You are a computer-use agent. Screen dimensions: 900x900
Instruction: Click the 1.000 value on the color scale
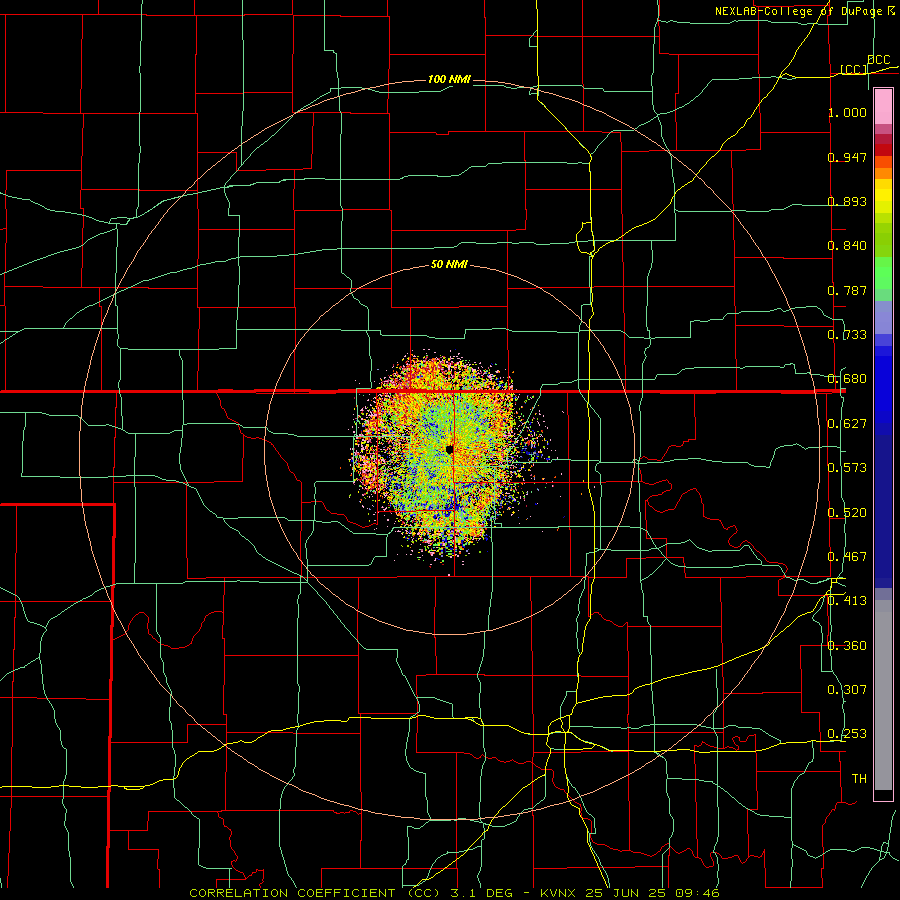tap(847, 112)
